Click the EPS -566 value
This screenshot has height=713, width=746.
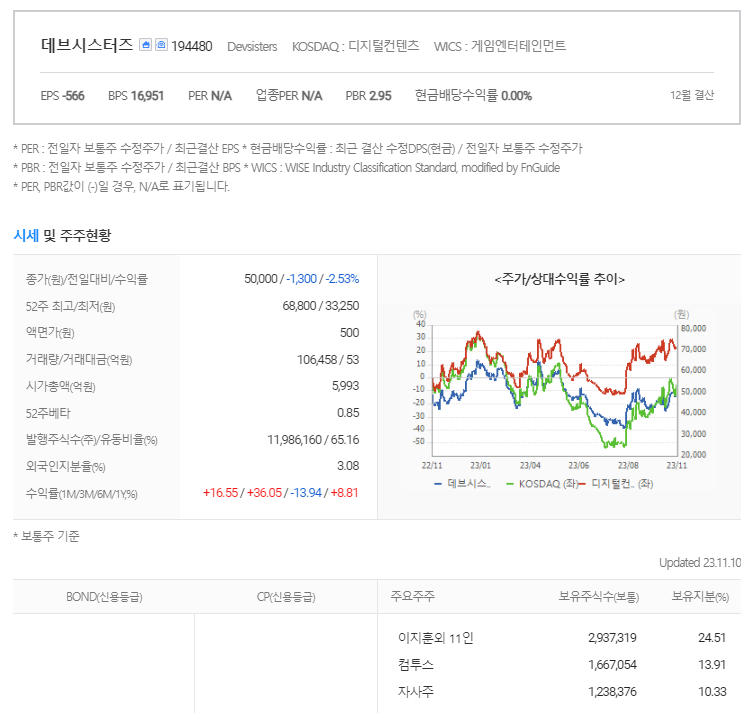[62, 96]
